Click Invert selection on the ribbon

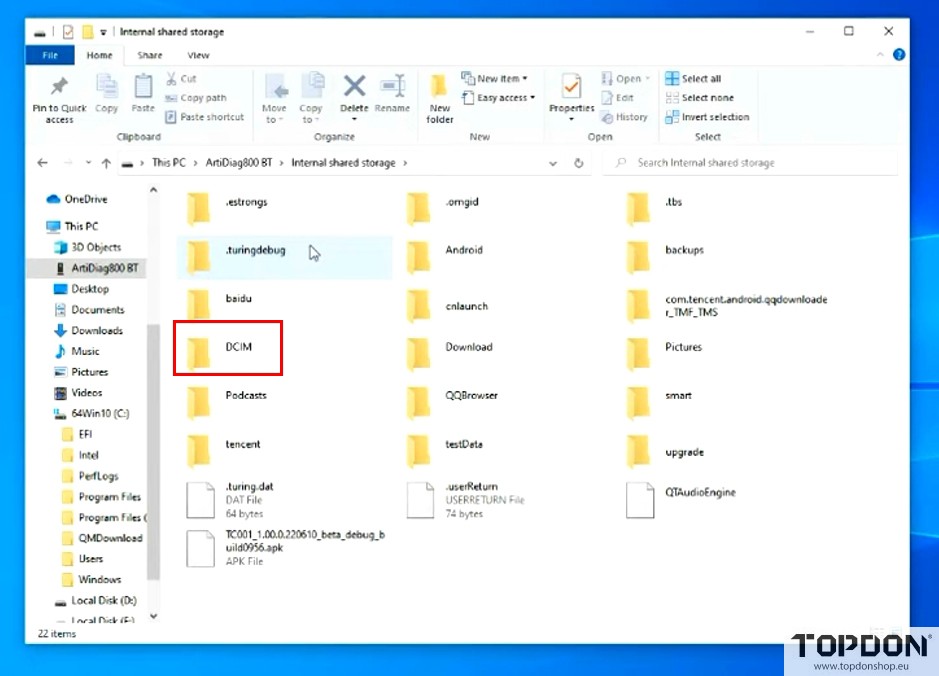pyautogui.click(x=707, y=116)
